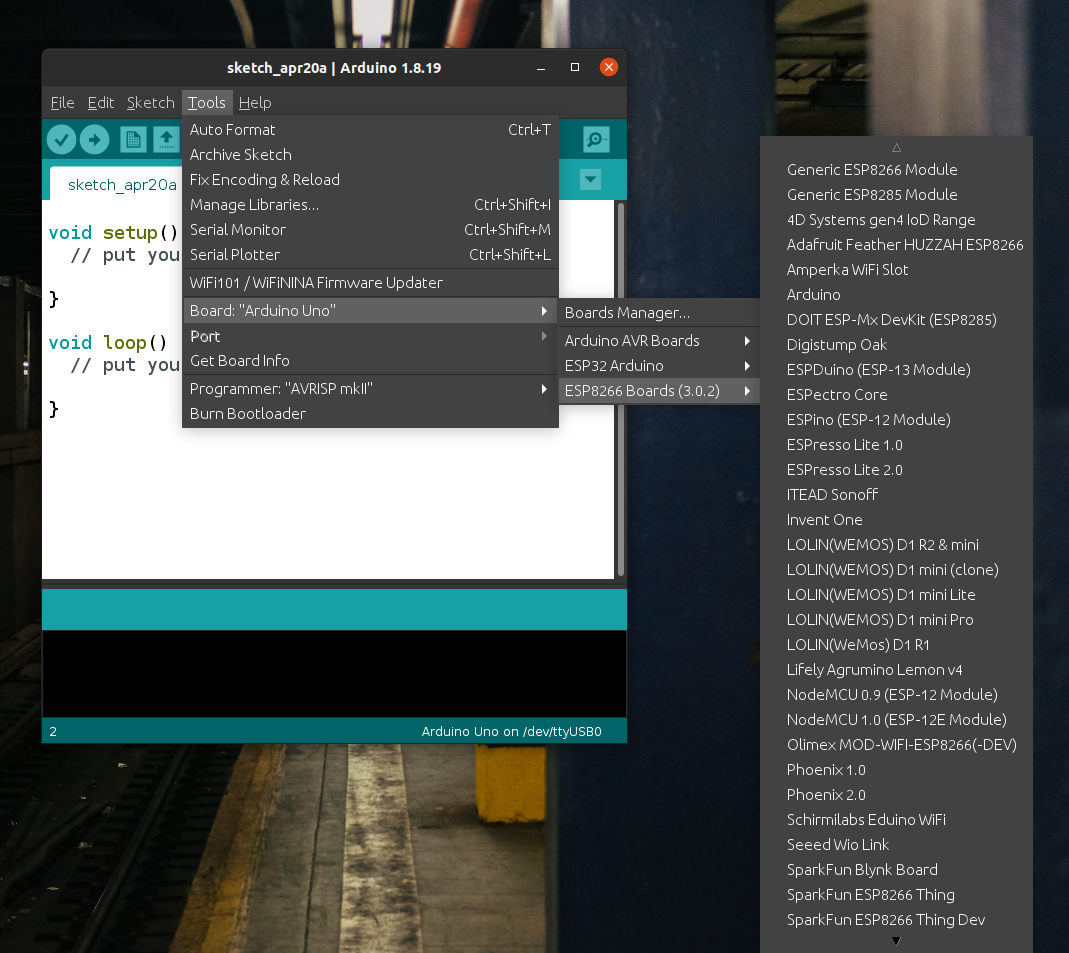Select LOLIN(WEMOS) D1 mini (clone)
Image resolution: width=1069 pixels, height=953 pixels.
point(897,570)
